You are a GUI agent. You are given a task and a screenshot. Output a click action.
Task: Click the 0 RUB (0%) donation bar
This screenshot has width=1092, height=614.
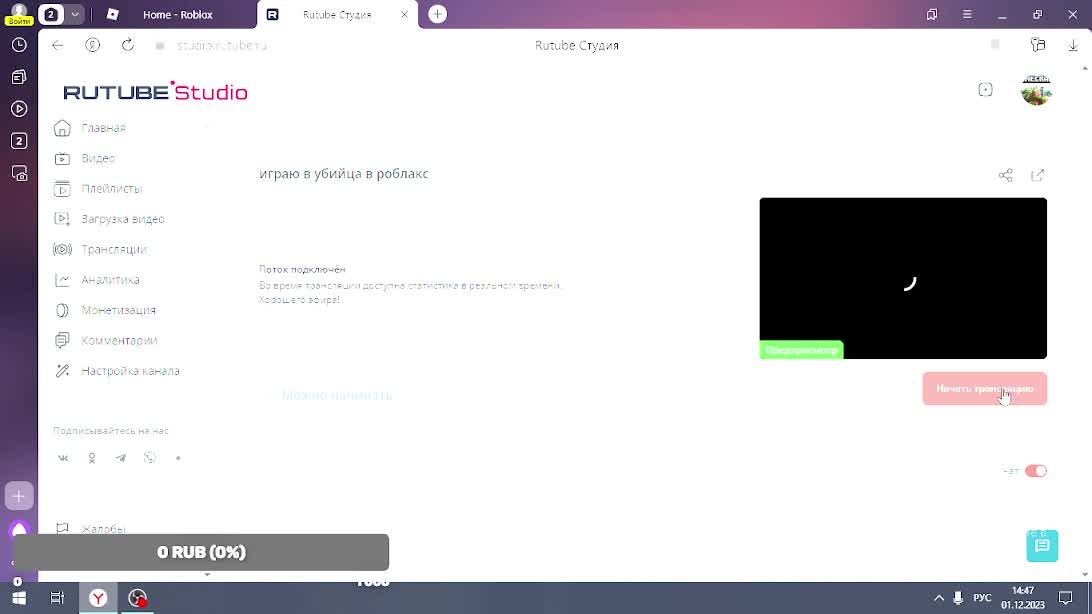point(201,552)
